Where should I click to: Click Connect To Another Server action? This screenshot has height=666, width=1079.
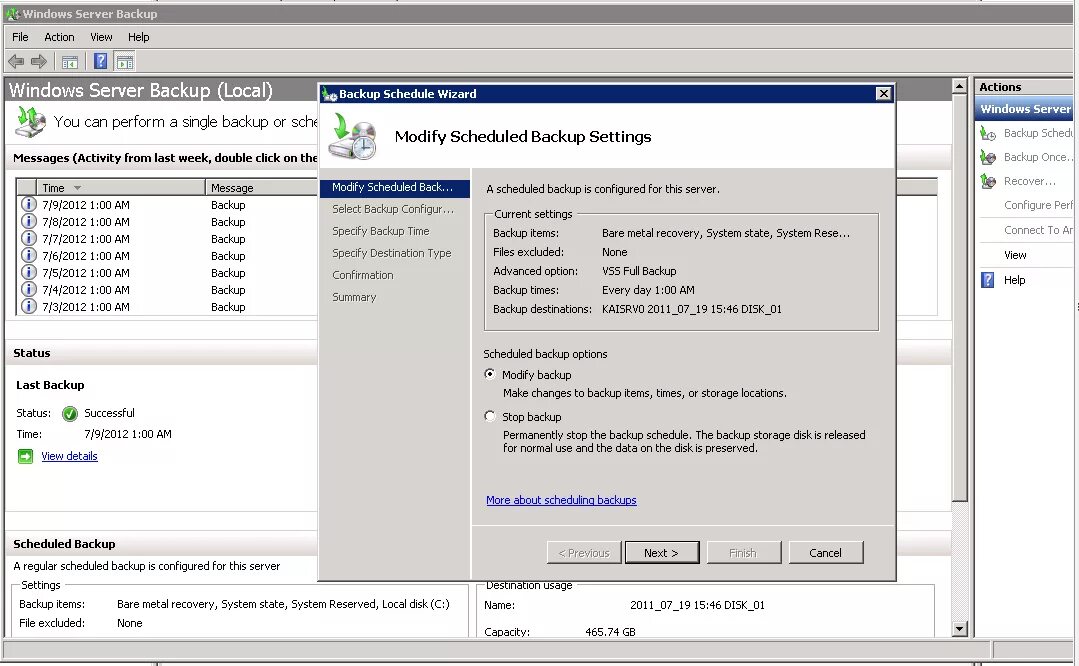coord(1038,230)
